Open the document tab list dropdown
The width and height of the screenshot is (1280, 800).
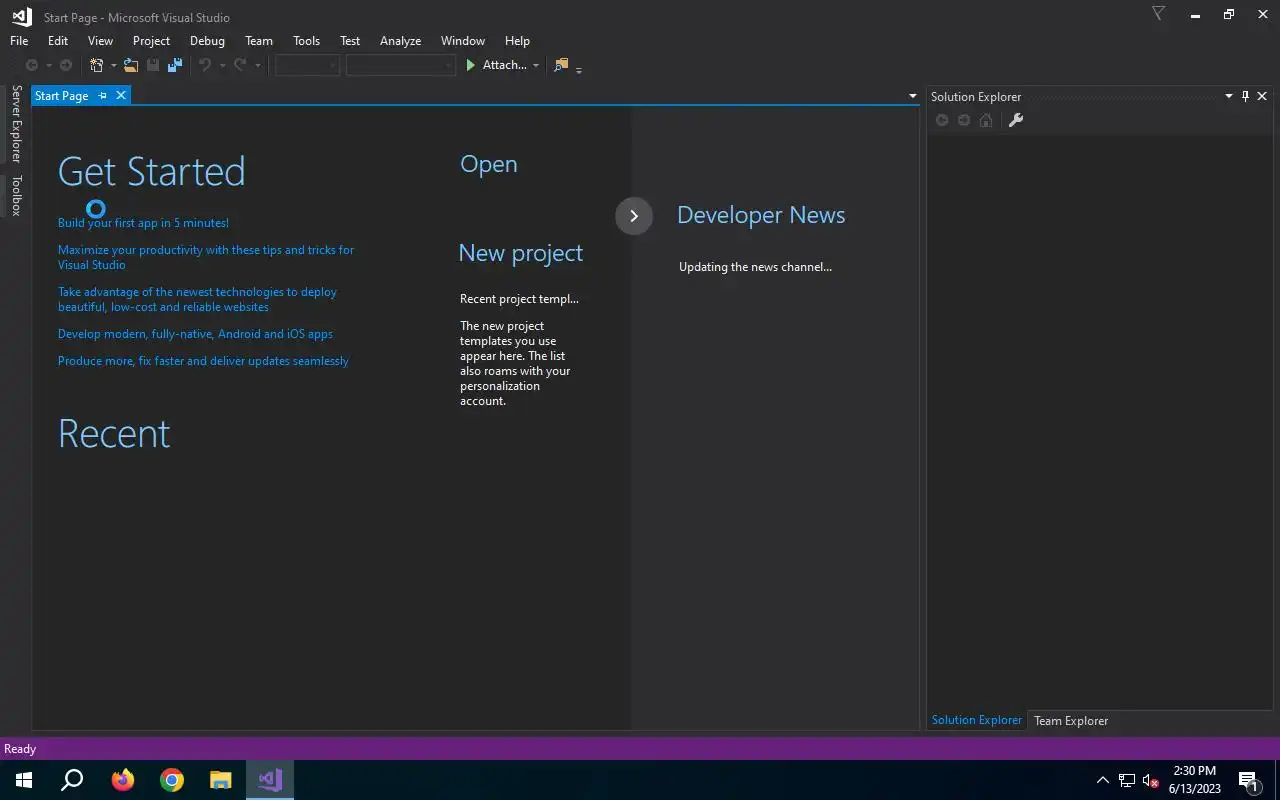click(912, 96)
